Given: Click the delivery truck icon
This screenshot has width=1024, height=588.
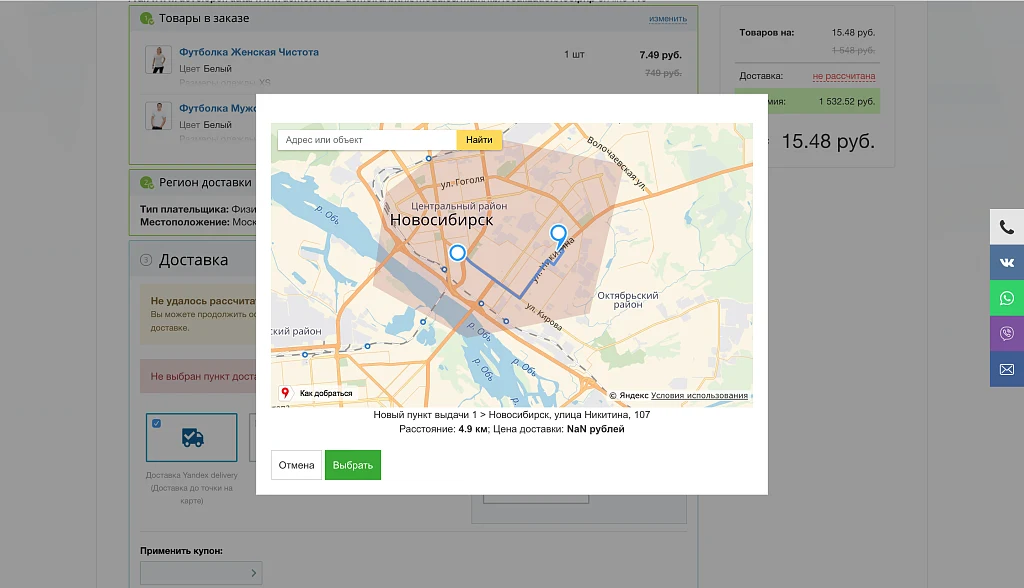Looking at the screenshot, I should pos(193,438).
